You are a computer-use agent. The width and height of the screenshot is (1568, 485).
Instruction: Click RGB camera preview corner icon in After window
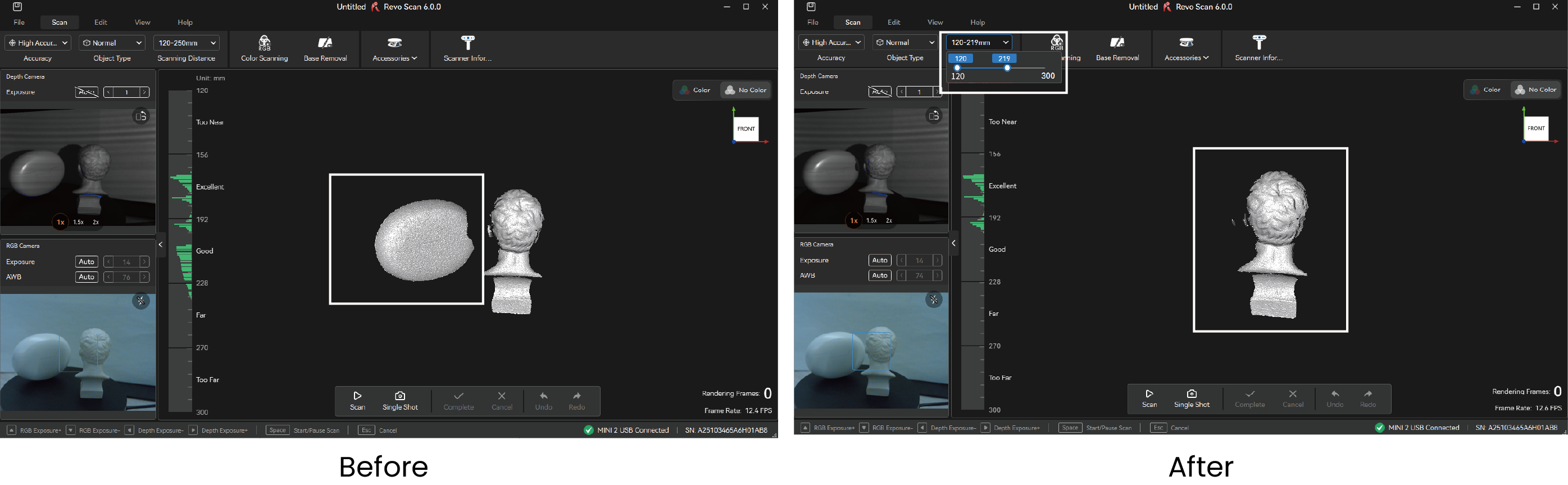pos(934,300)
